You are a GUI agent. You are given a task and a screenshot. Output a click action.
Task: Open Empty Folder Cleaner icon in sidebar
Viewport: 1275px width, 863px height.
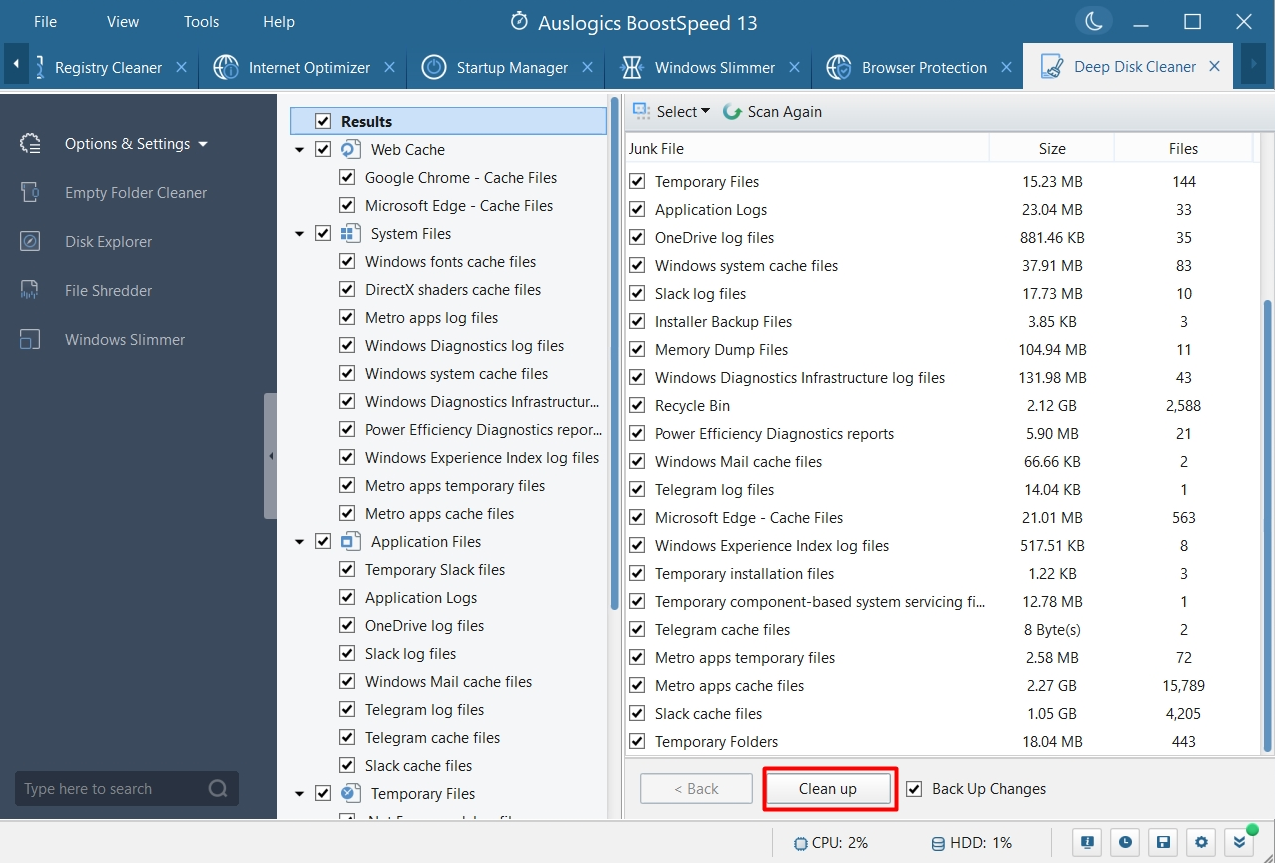(30, 193)
